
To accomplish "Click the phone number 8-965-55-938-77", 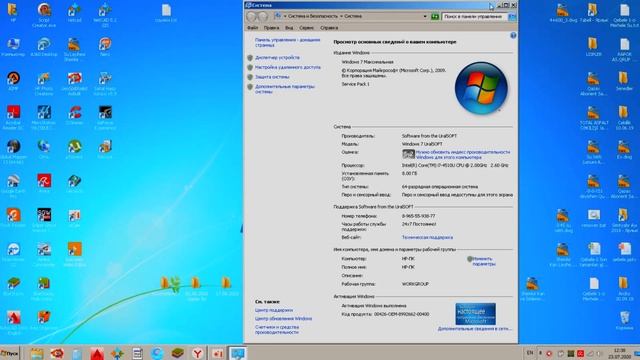I will point(418,216).
